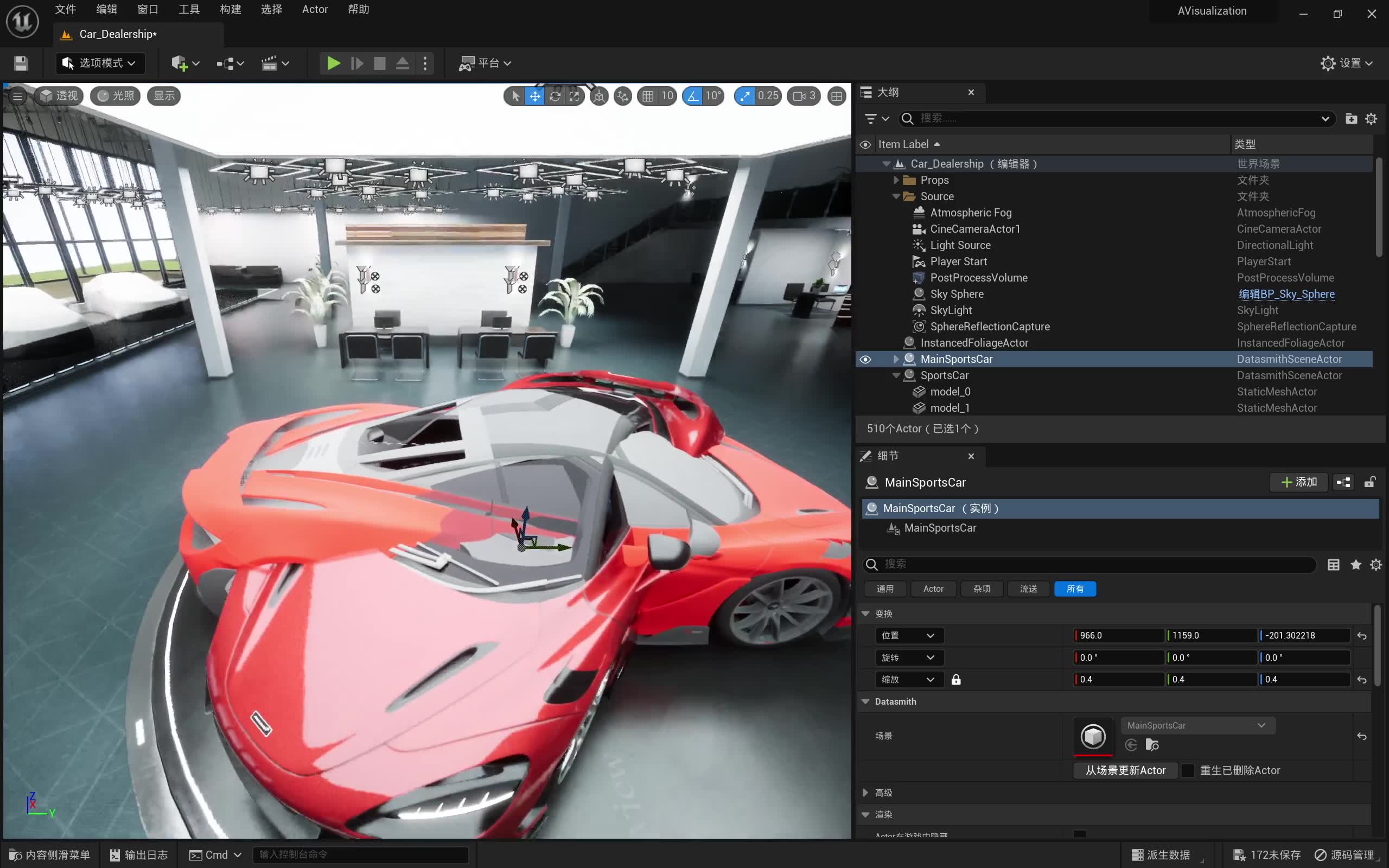
Task: Select the translate gizmo tool
Action: click(535, 96)
